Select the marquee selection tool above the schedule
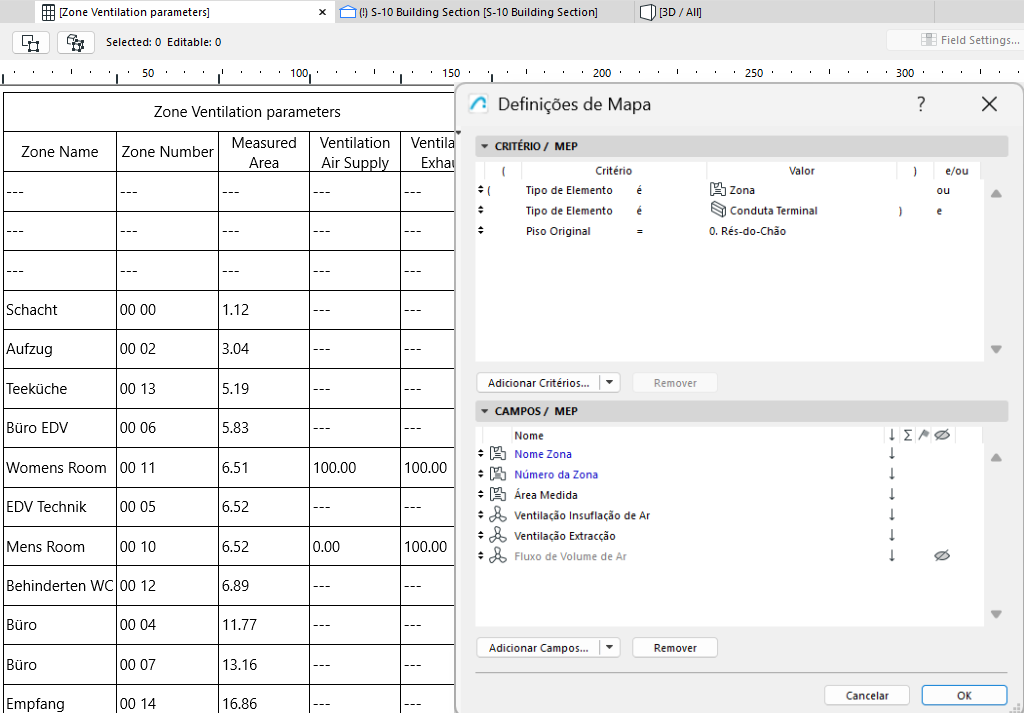The width and height of the screenshot is (1024, 713). 30,43
